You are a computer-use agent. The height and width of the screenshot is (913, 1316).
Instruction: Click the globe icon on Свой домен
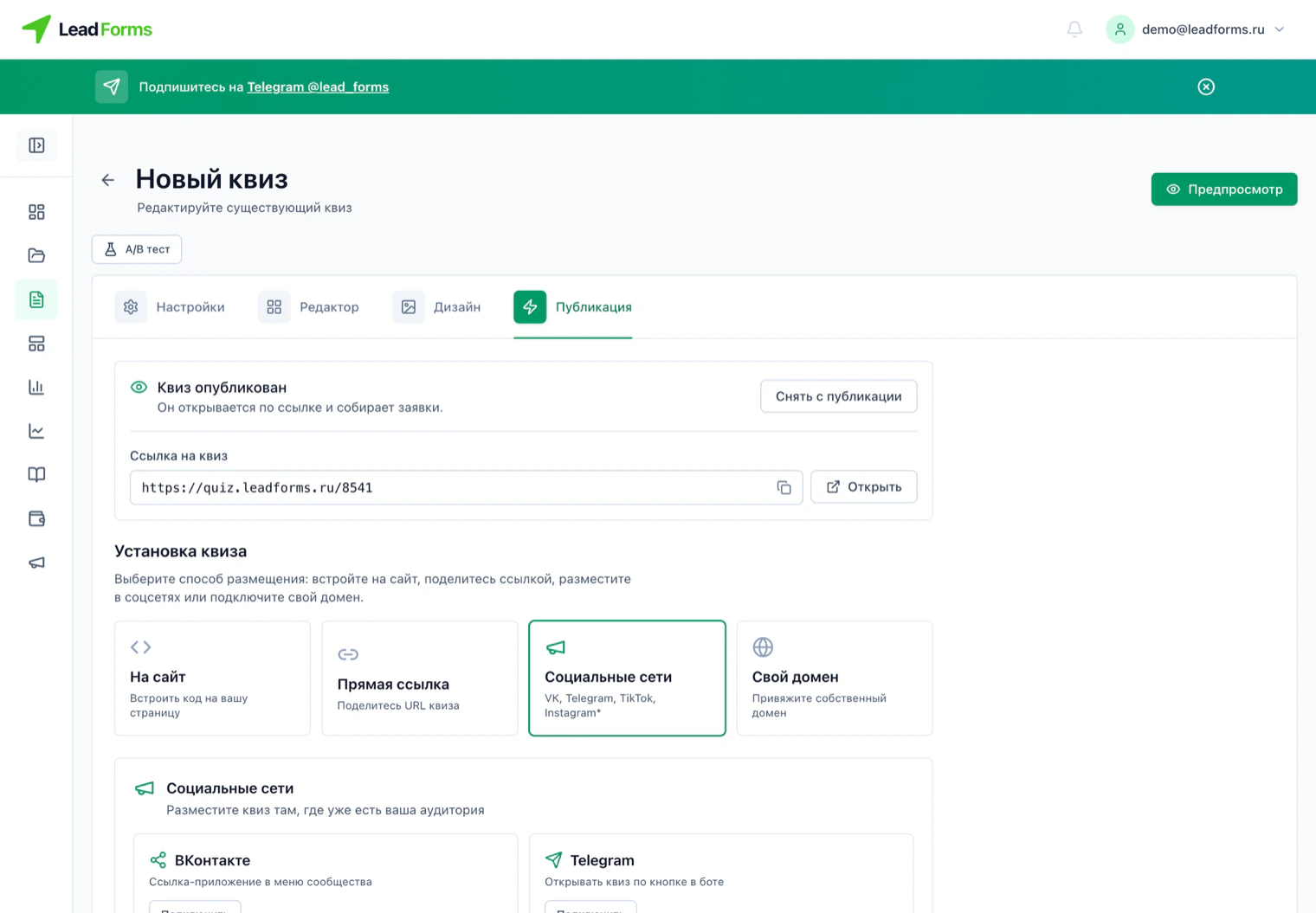(x=763, y=647)
